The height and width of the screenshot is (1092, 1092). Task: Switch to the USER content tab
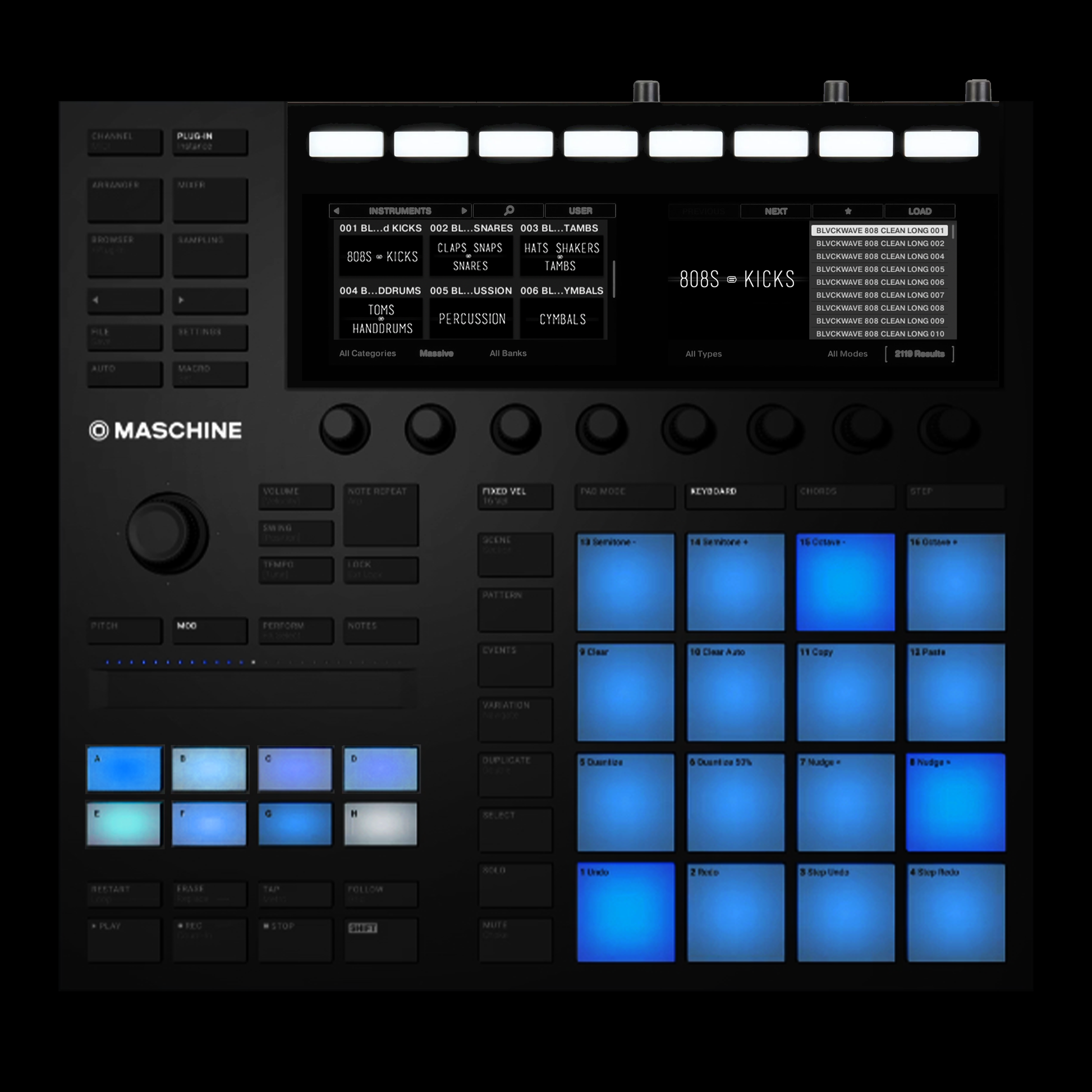[x=580, y=211]
